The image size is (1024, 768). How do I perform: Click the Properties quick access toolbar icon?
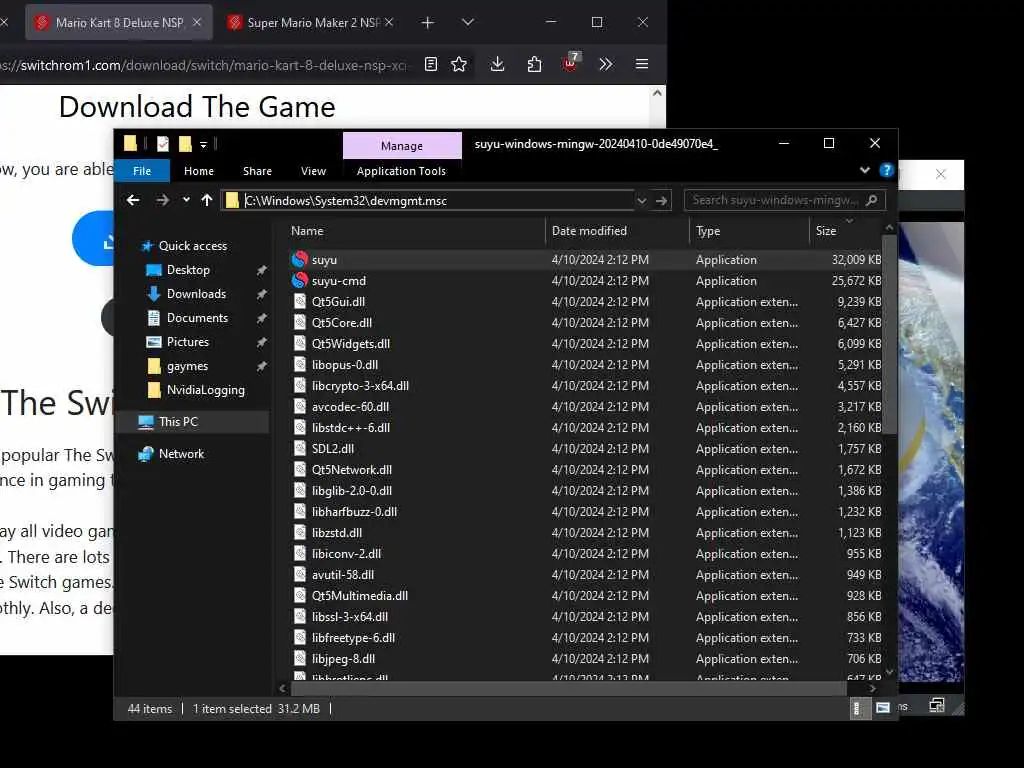(163, 144)
